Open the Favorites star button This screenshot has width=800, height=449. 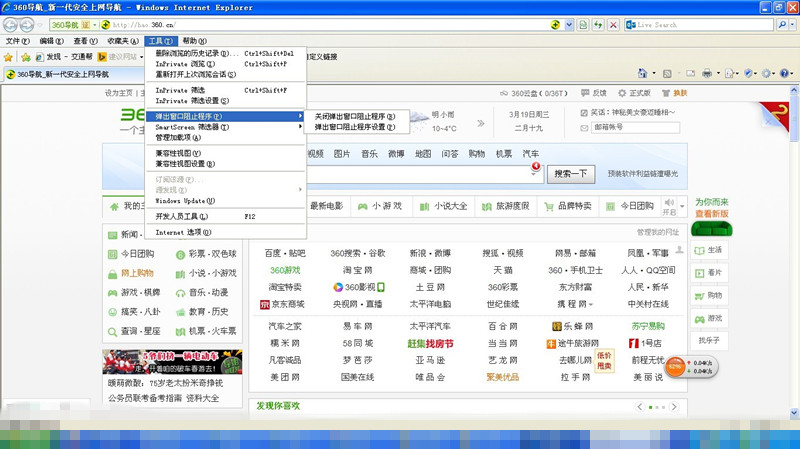point(8,57)
